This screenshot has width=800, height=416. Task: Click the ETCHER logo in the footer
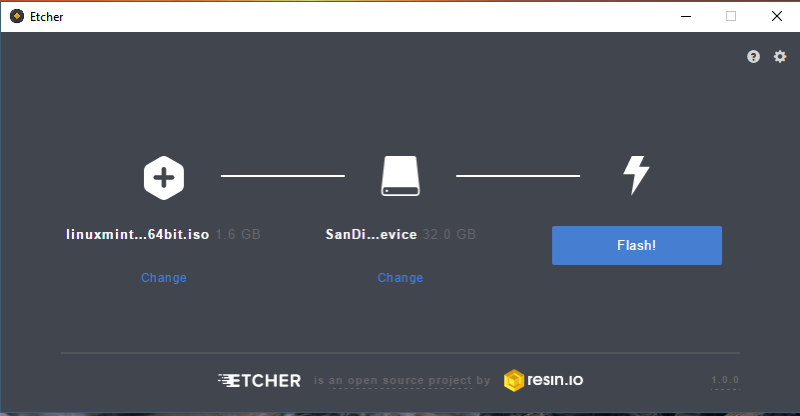[x=259, y=381]
